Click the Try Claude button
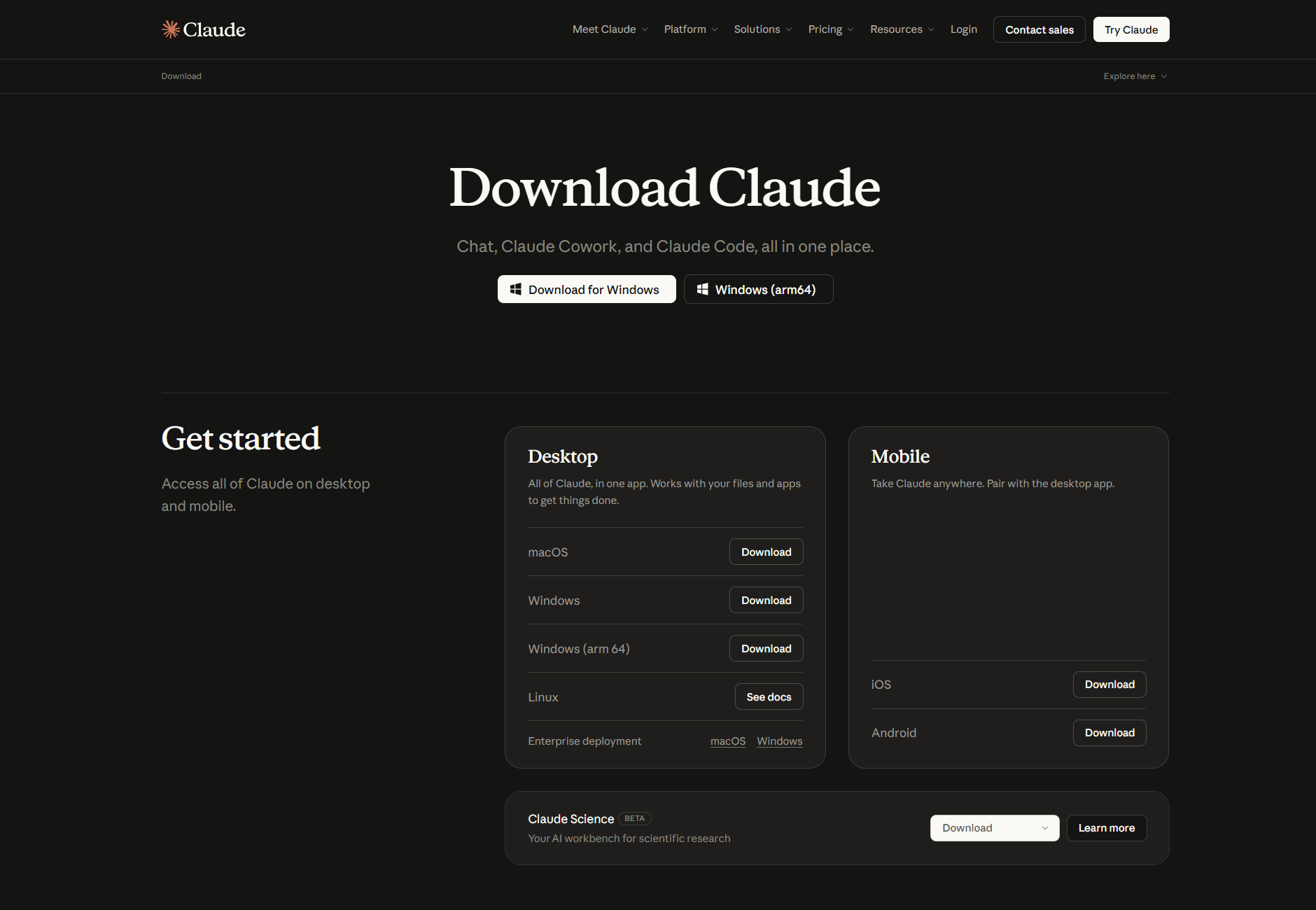 (1131, 29)
